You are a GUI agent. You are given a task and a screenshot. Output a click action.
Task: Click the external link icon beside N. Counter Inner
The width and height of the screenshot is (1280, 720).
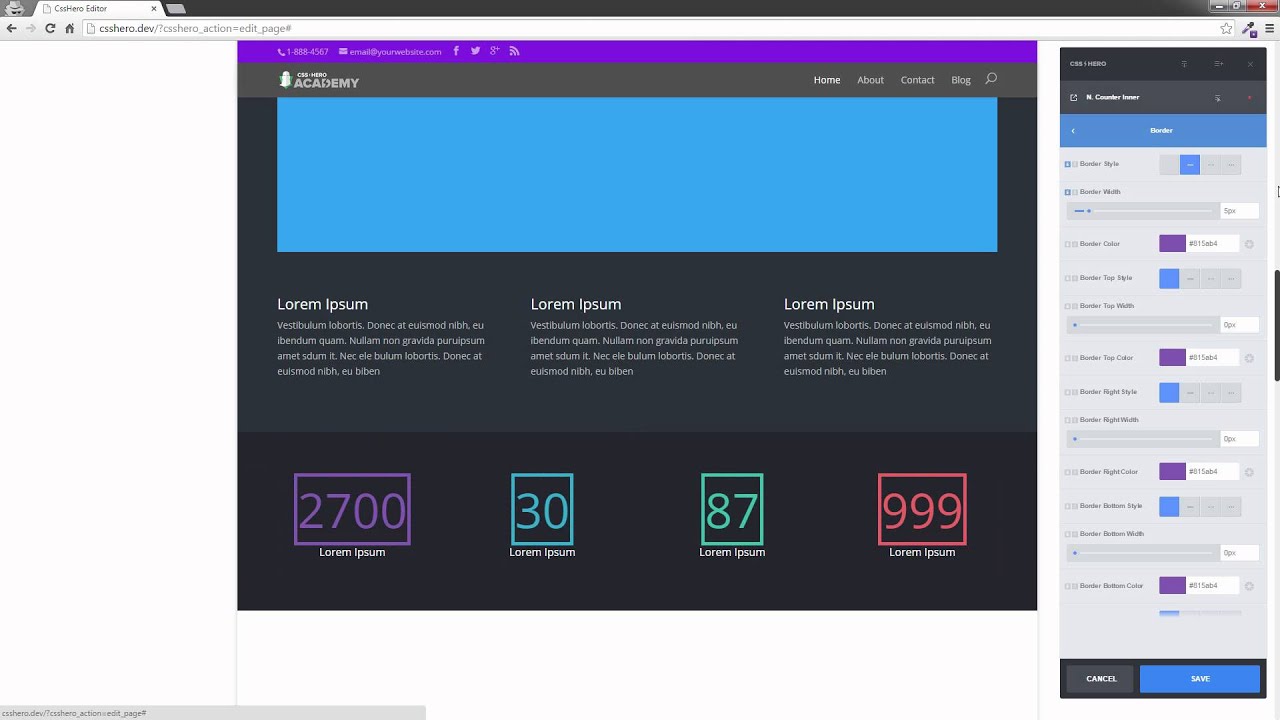(x=1074, y=97)
